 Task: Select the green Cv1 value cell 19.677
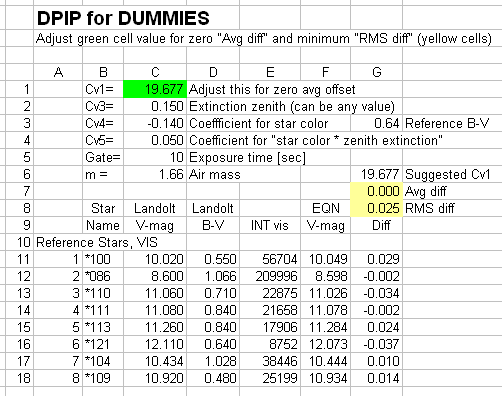[155, 89]
